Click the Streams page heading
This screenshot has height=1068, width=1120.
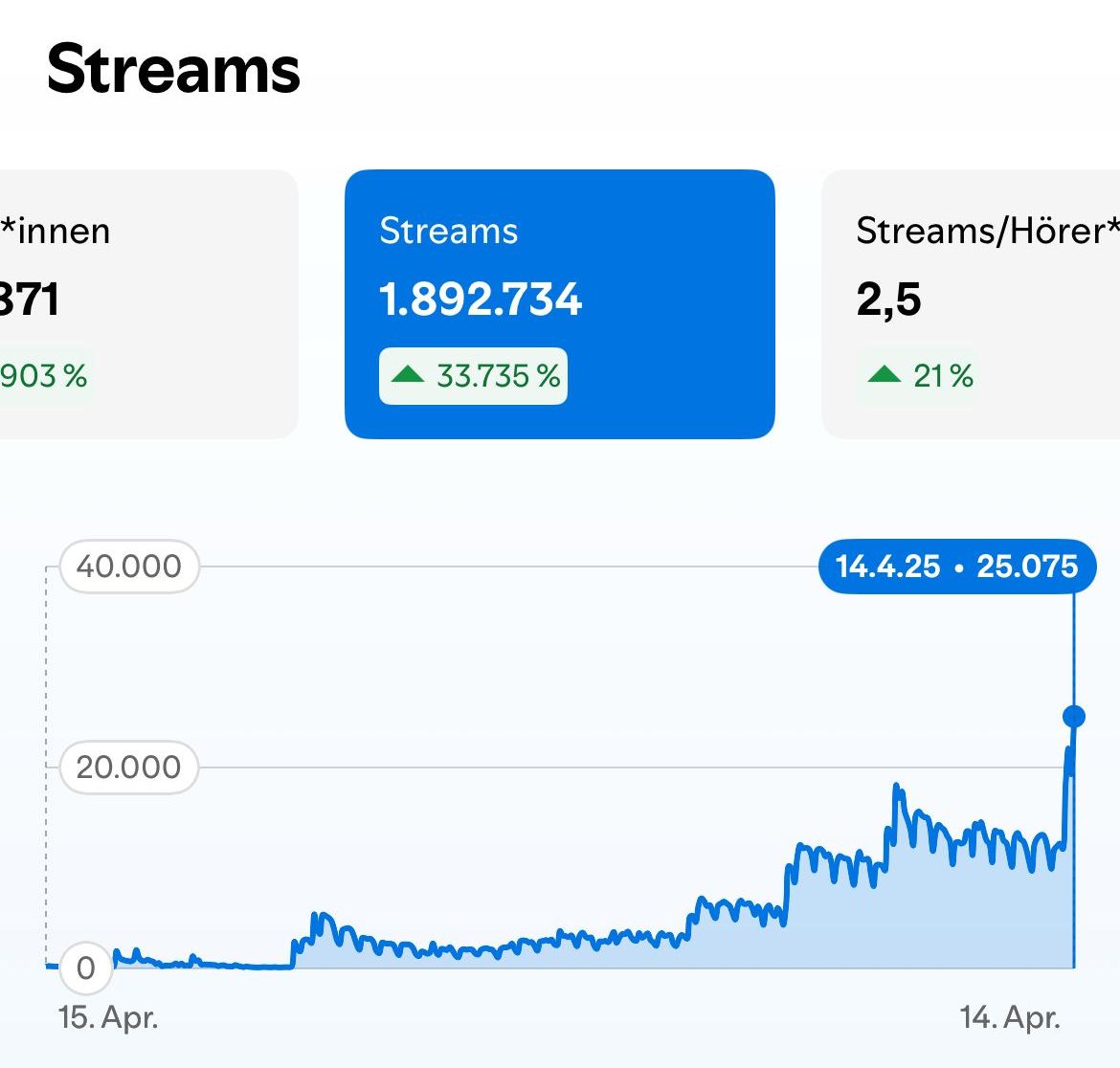tap(173, 69)
